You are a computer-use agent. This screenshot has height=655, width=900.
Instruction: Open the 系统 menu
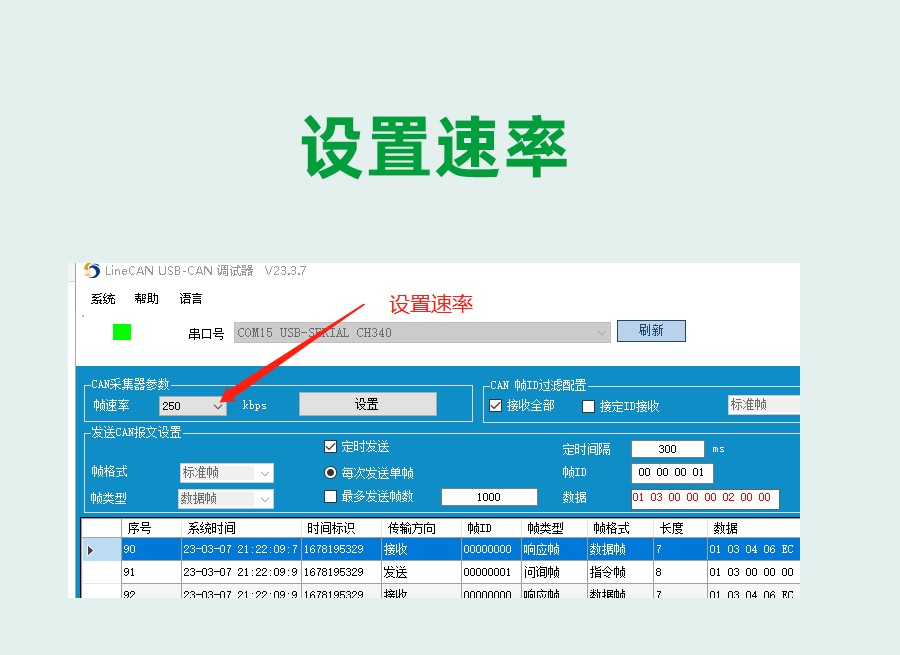[x=103, y=299]
